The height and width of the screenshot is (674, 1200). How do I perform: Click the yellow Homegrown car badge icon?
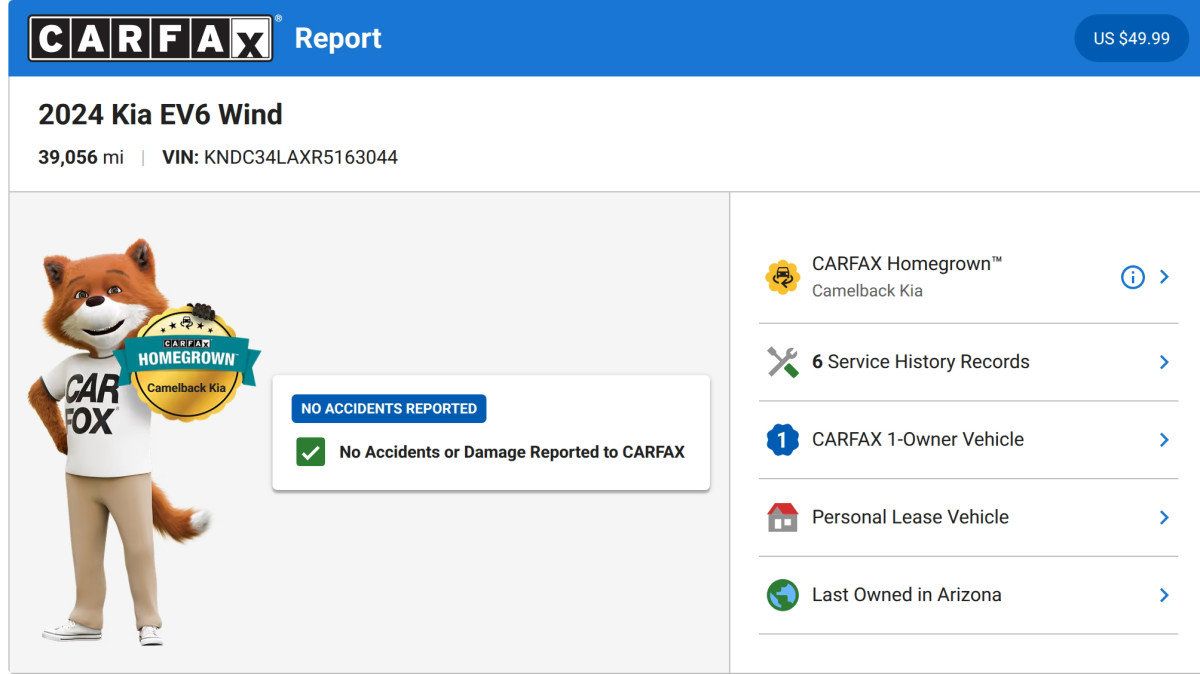(x=782, y=277)
